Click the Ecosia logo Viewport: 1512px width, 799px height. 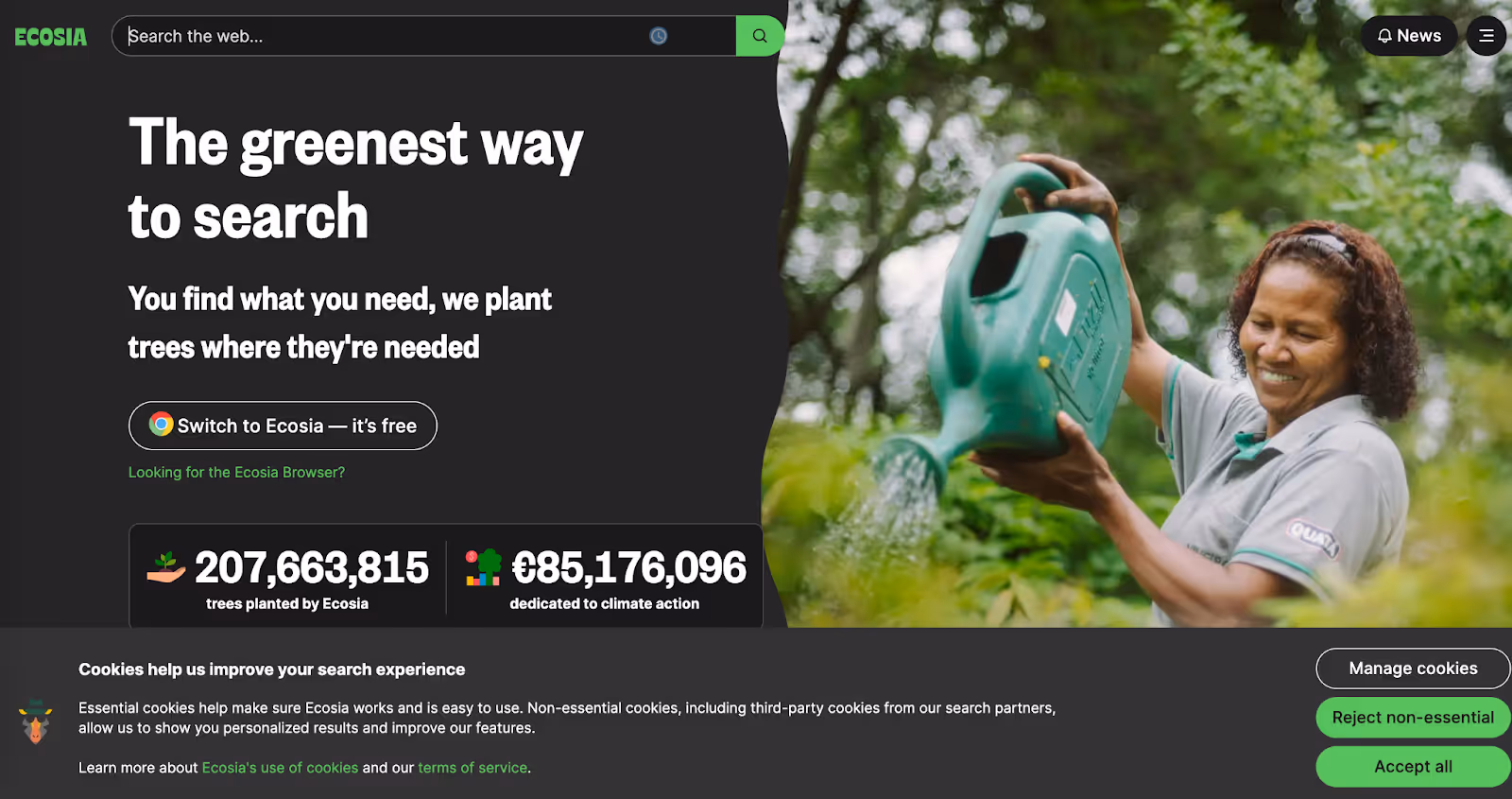51,37
